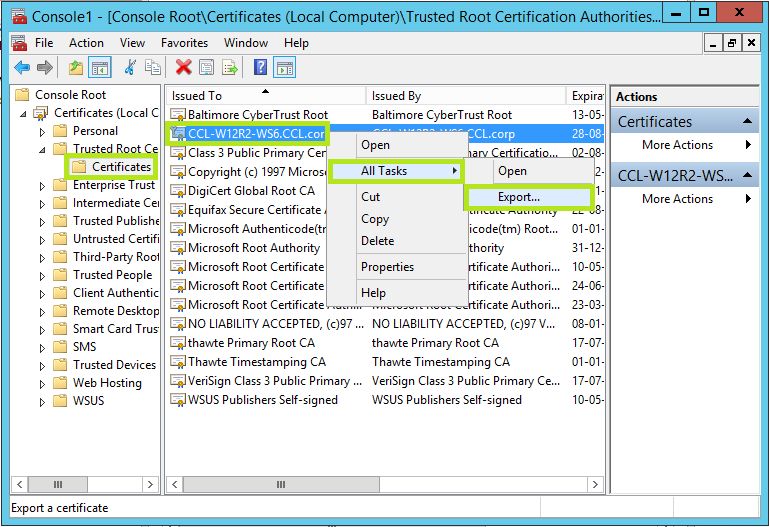
Task: Click certificate icon of Microsoft Root Authority
Action: coord(178,248)
